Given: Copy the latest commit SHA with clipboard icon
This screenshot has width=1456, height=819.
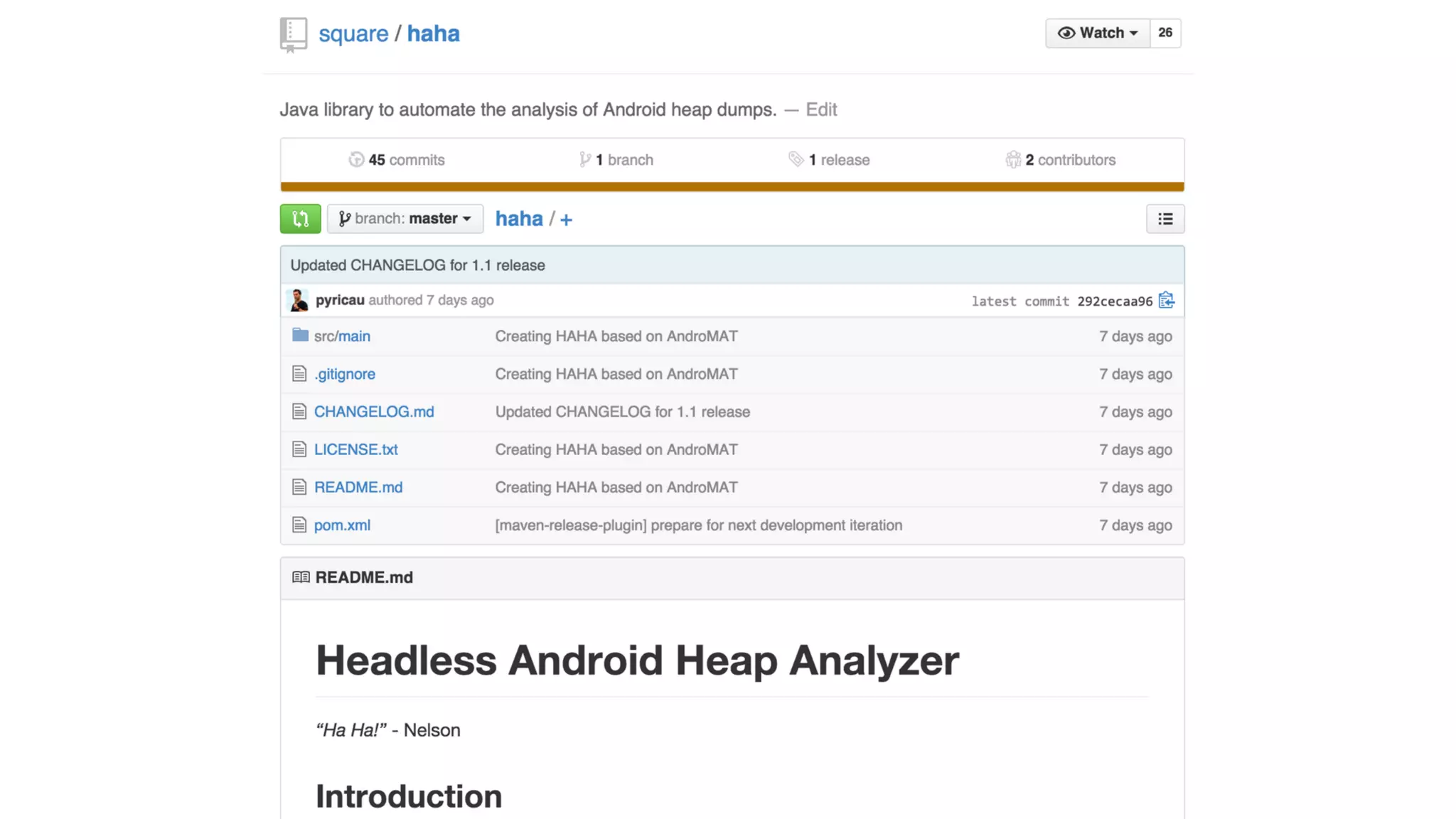Looking at the screenshot, I should 1166,301.
